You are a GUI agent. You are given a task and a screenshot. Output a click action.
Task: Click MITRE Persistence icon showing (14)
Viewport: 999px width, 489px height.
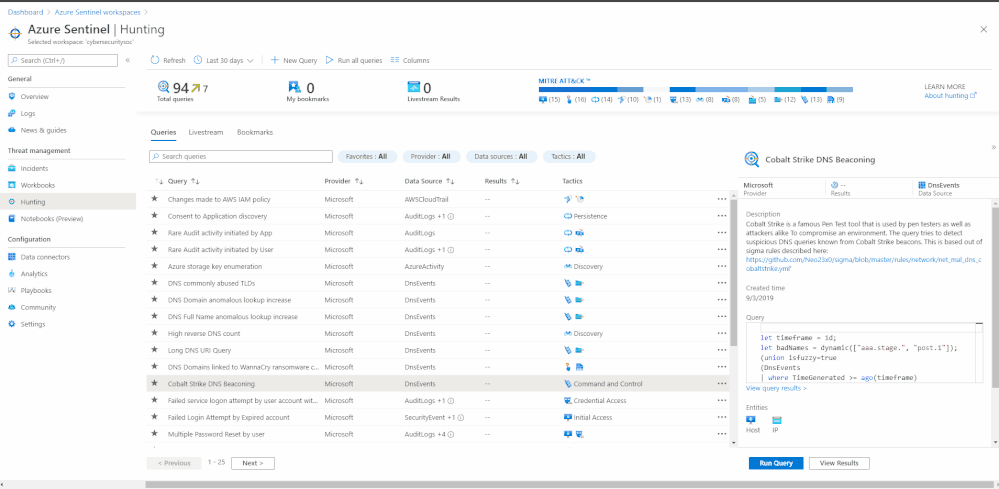coord(595,100)
